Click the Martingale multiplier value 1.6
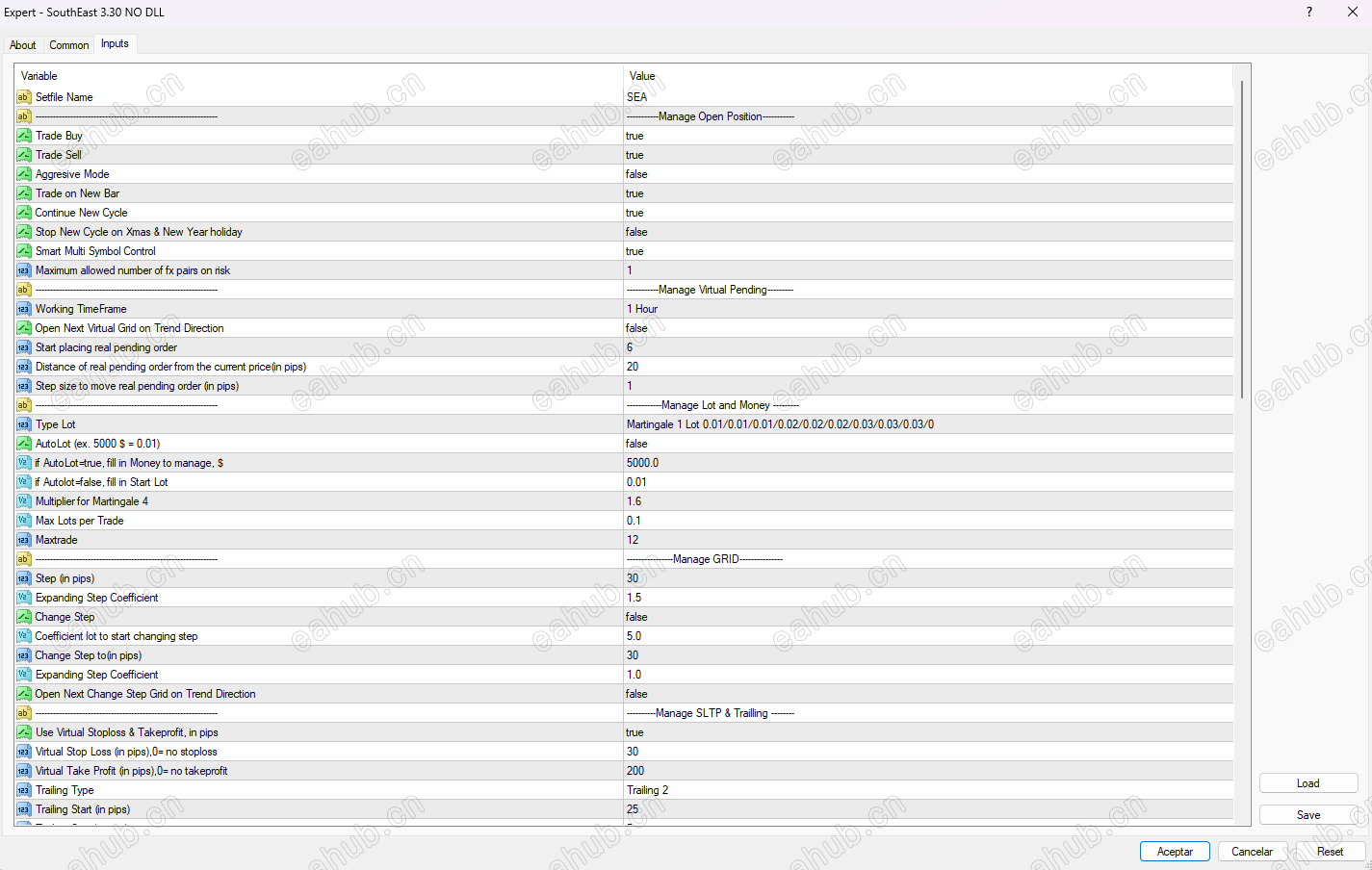The width and height of the screenshot is (1372, 870). tap(634, 501)
